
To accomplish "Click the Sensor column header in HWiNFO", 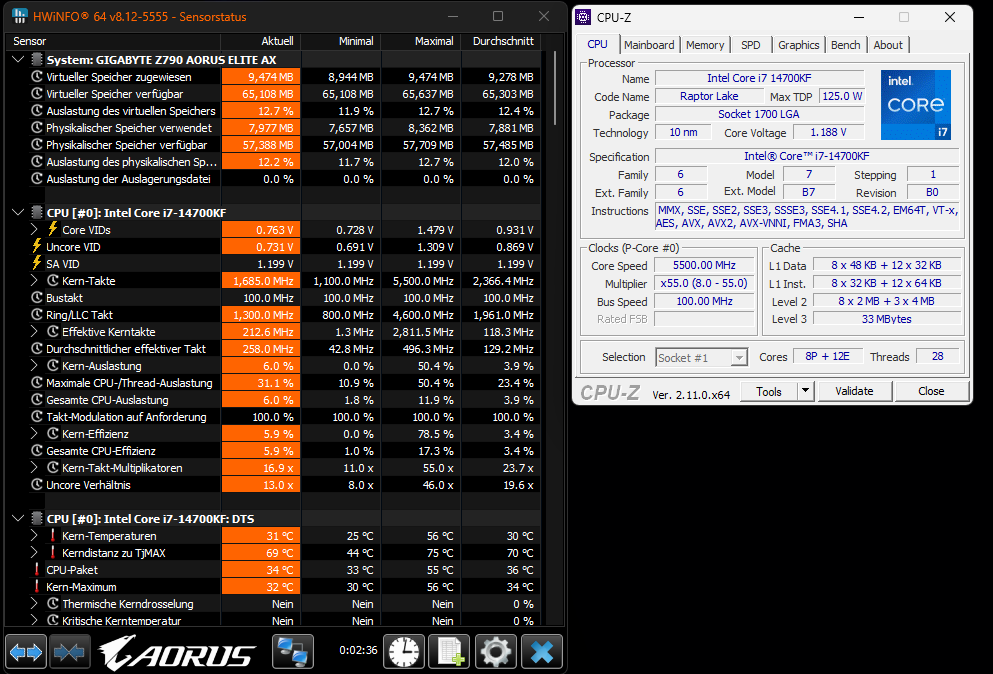I will 115,41.
